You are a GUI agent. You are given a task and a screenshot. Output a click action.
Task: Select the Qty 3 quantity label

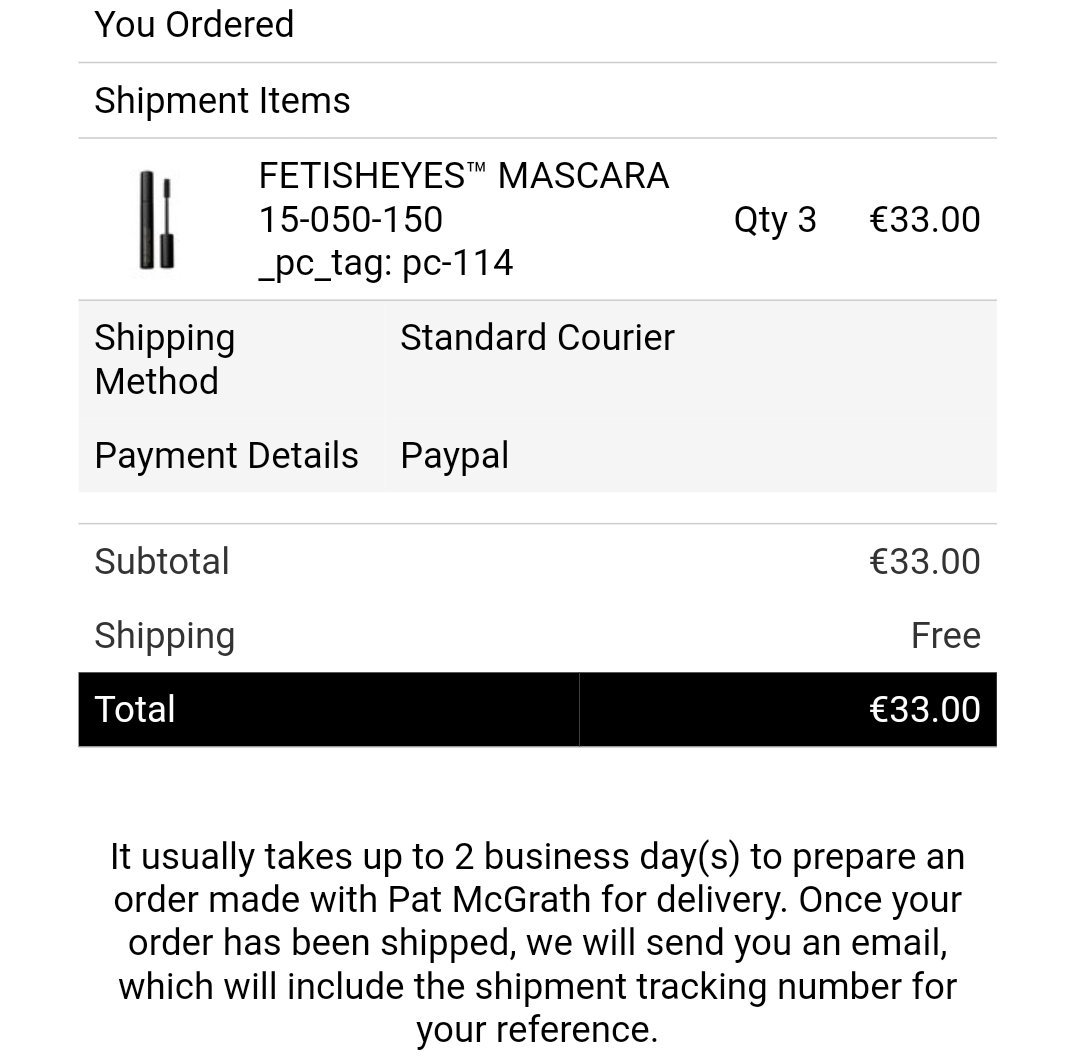point(775,220)
